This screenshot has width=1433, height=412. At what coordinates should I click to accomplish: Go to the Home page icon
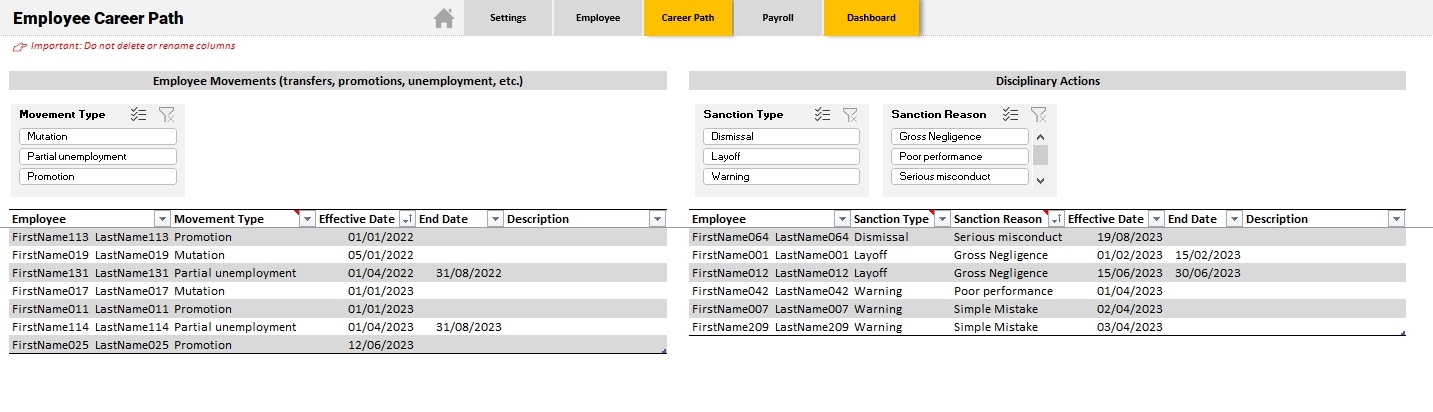444,18
